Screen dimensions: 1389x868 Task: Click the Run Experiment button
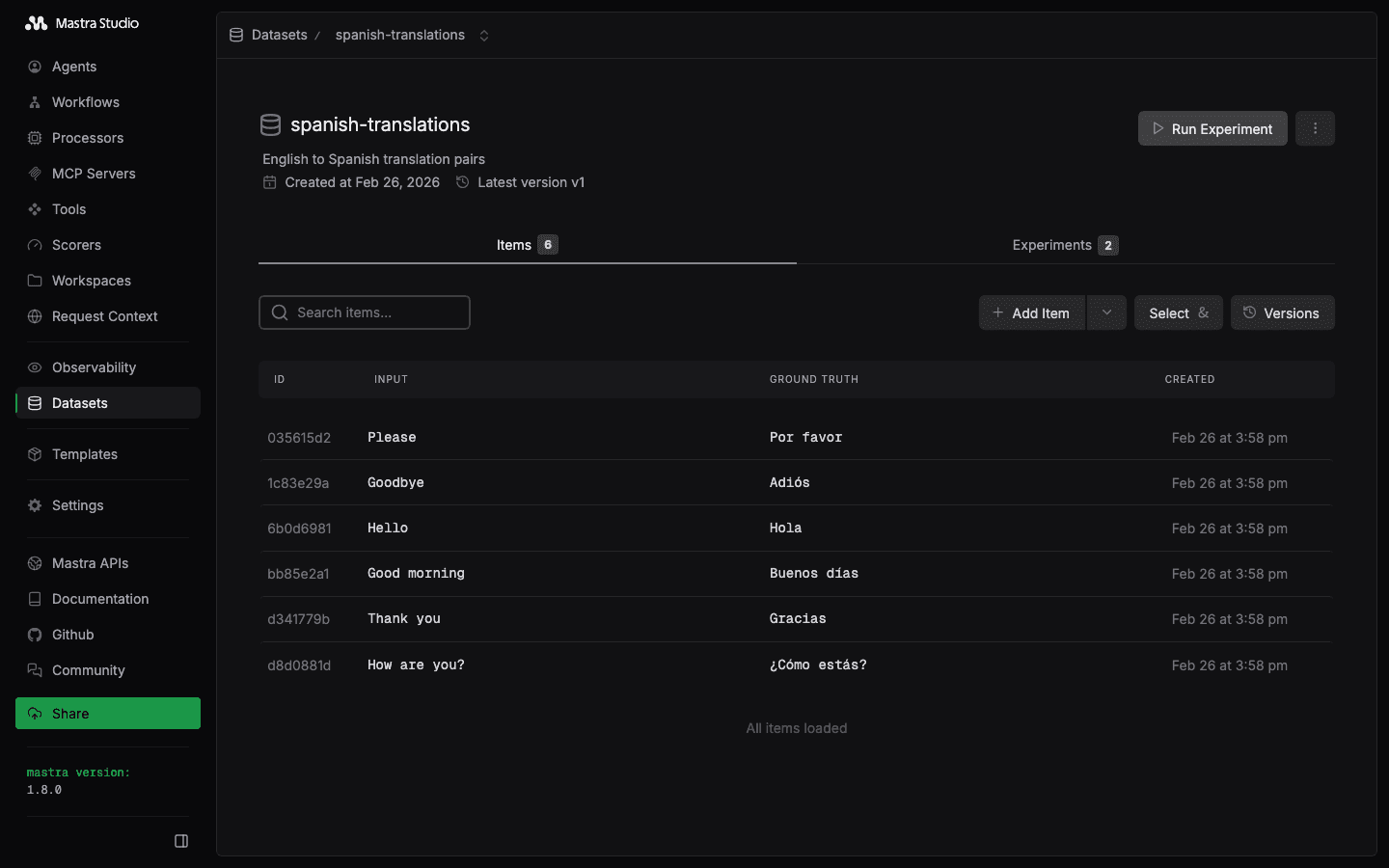tap(1212, 129)
